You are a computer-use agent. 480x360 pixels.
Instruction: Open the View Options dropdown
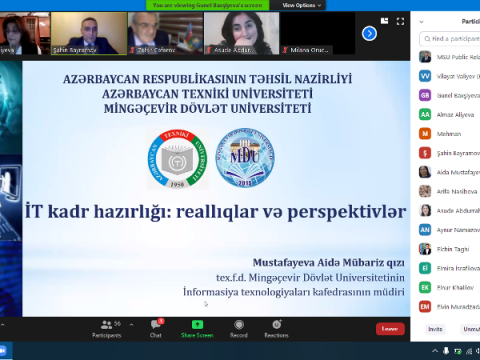(x=301, y=5)
